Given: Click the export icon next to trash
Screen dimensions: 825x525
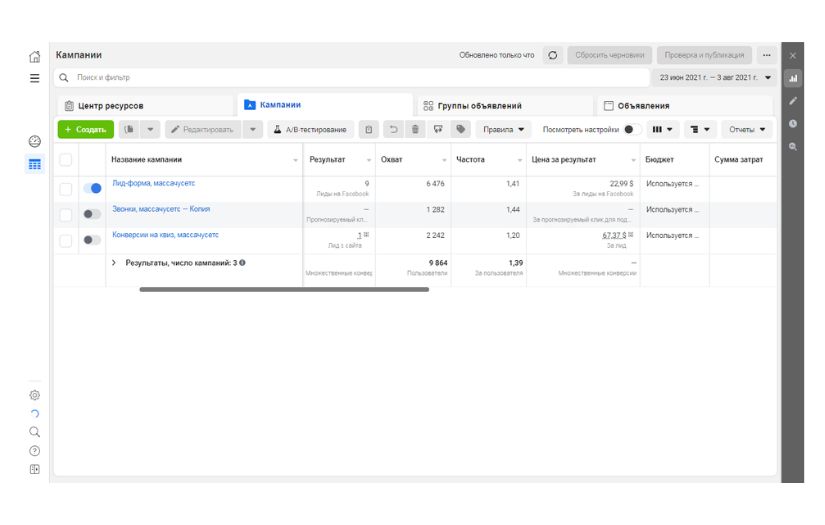Looking at the screenshot, I should point(438,129).
